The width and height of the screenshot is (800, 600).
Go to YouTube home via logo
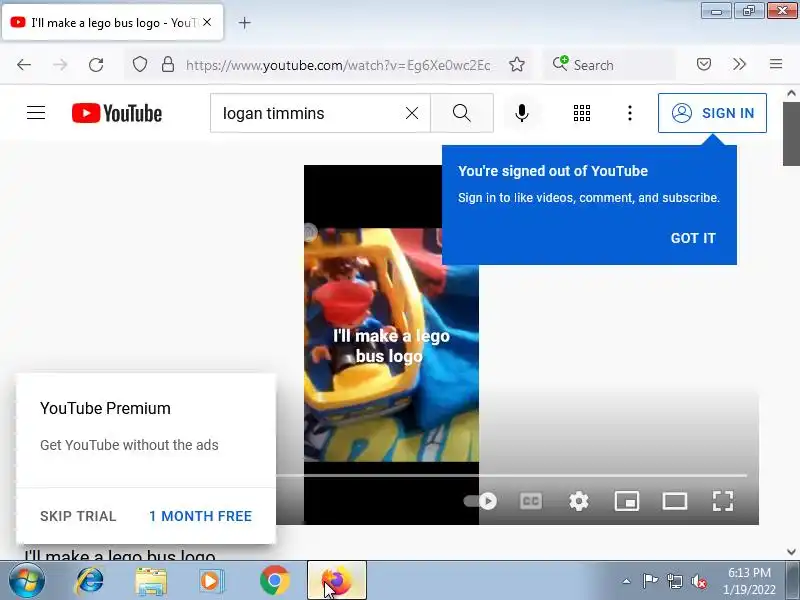(x=117, y=113)
